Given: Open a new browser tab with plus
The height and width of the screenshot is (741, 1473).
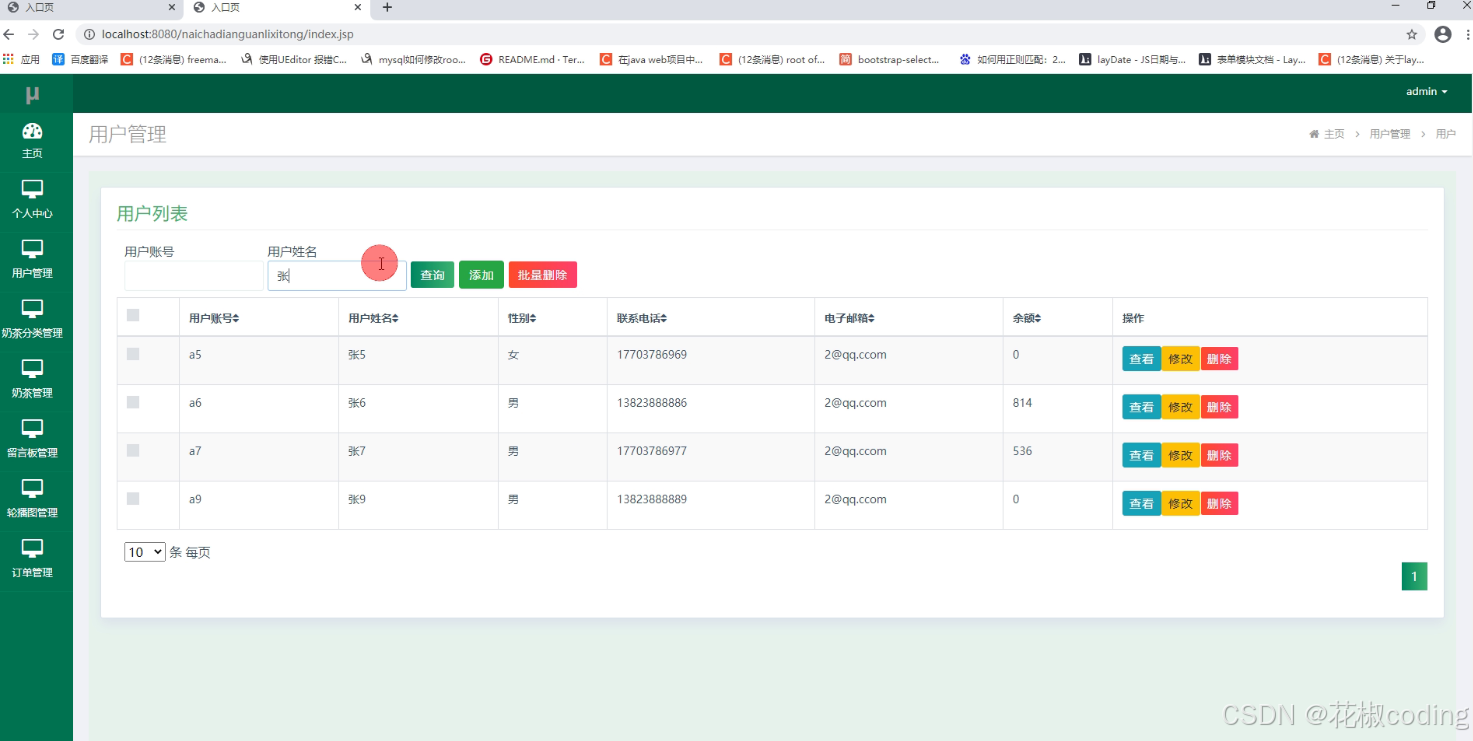Looking at the screenshot, I should coord(387,8).
